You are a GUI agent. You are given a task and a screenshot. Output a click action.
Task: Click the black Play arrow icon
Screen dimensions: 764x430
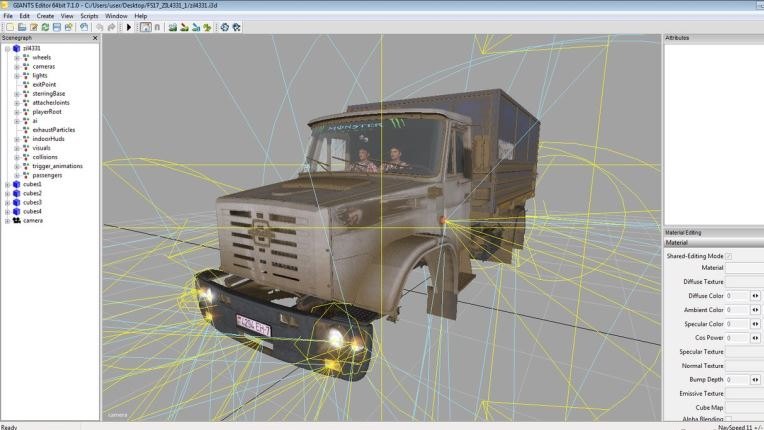[129, 27]
